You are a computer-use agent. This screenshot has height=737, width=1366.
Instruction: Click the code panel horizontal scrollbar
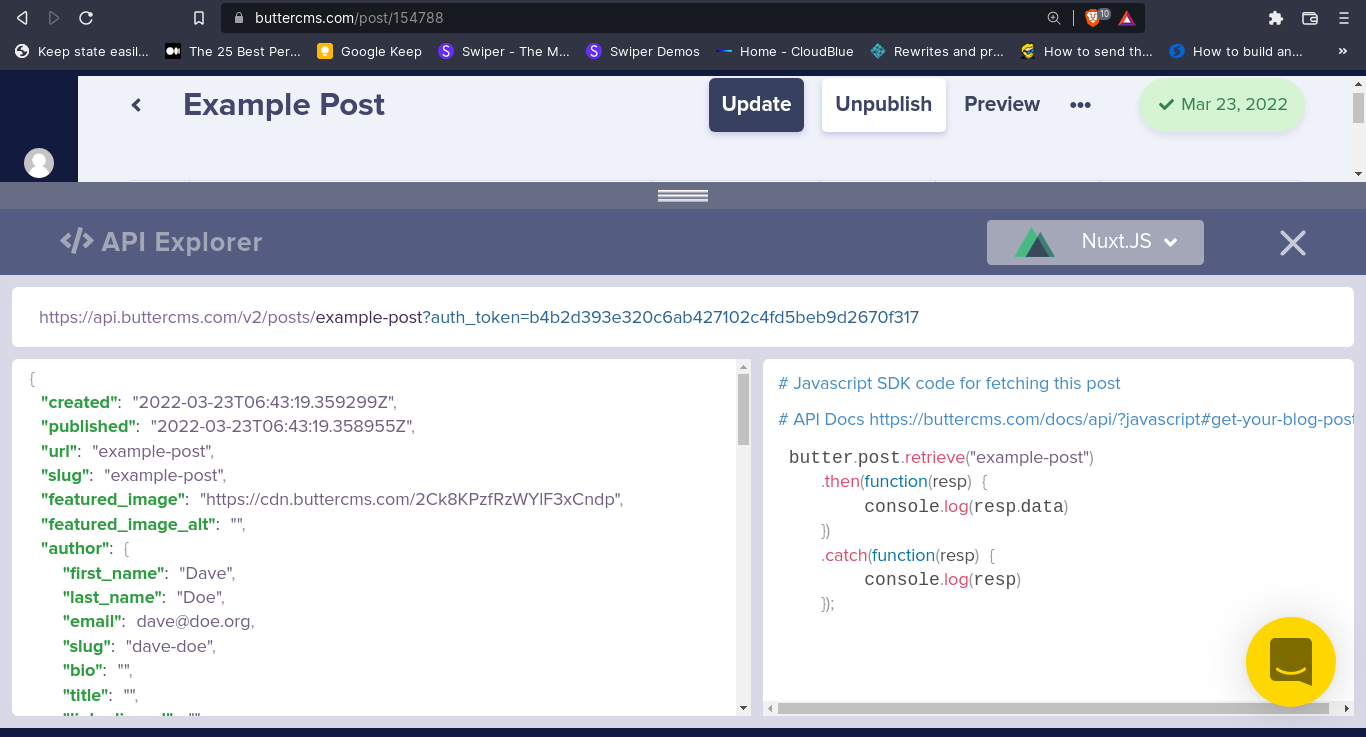pos(1052,708)
